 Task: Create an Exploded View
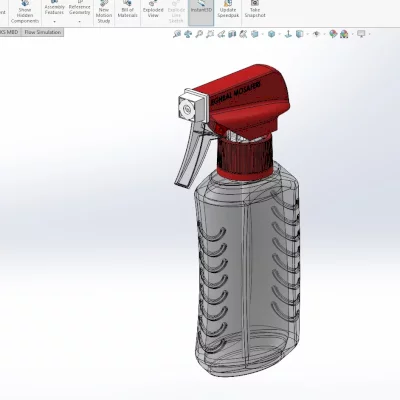click(x=153, y=10)
